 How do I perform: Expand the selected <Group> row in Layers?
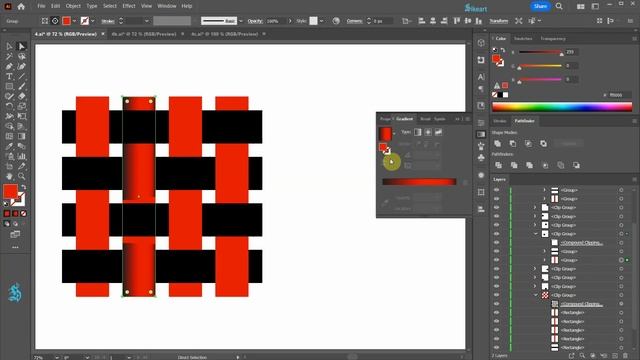[x=544, y=260]
